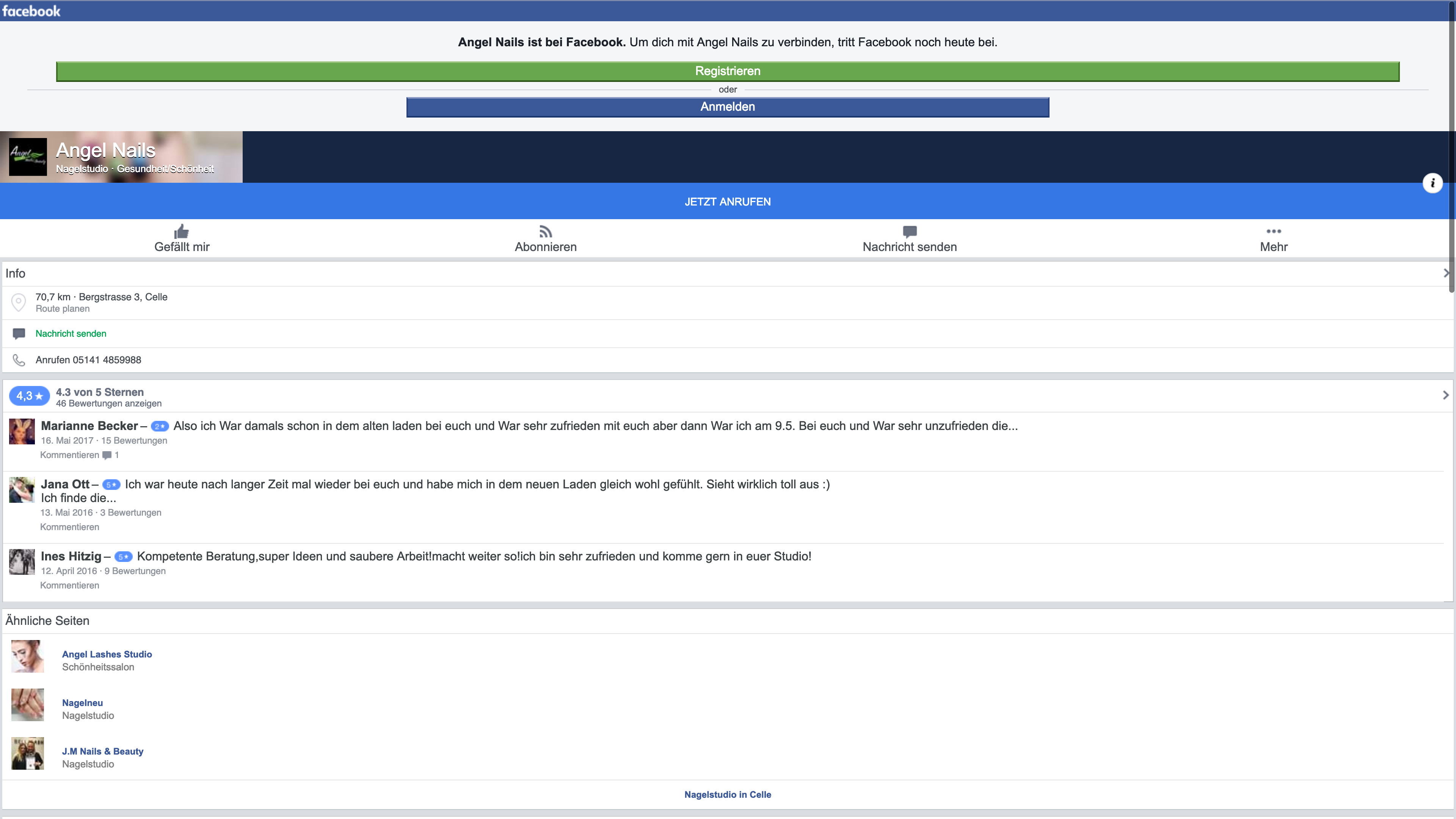1456x819 pixels.
Task: Click the address 70,7 km · Bergstrasse 3, Celle
Action: (101, 297)
